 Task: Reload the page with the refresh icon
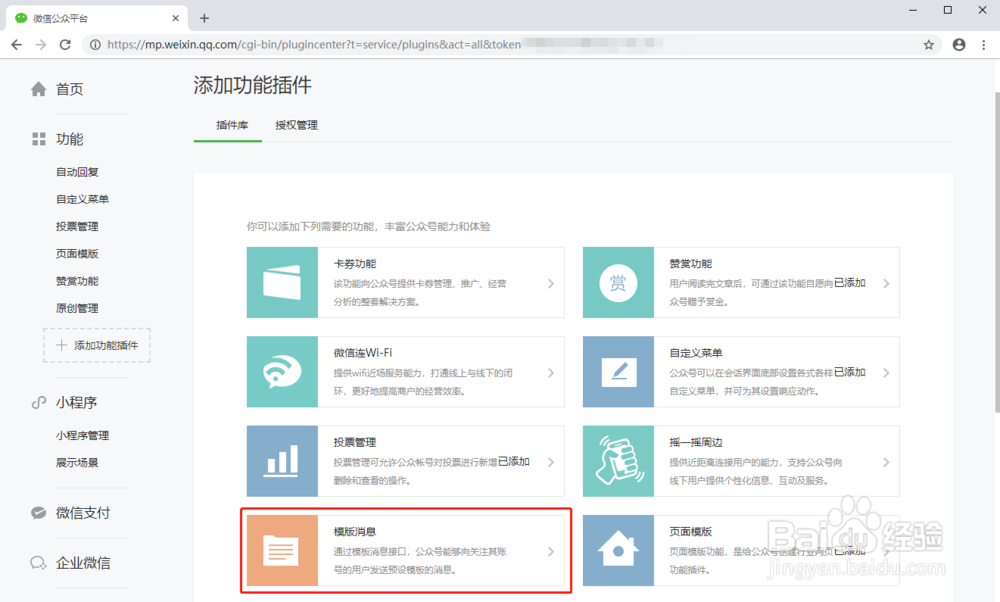point(65,45)
